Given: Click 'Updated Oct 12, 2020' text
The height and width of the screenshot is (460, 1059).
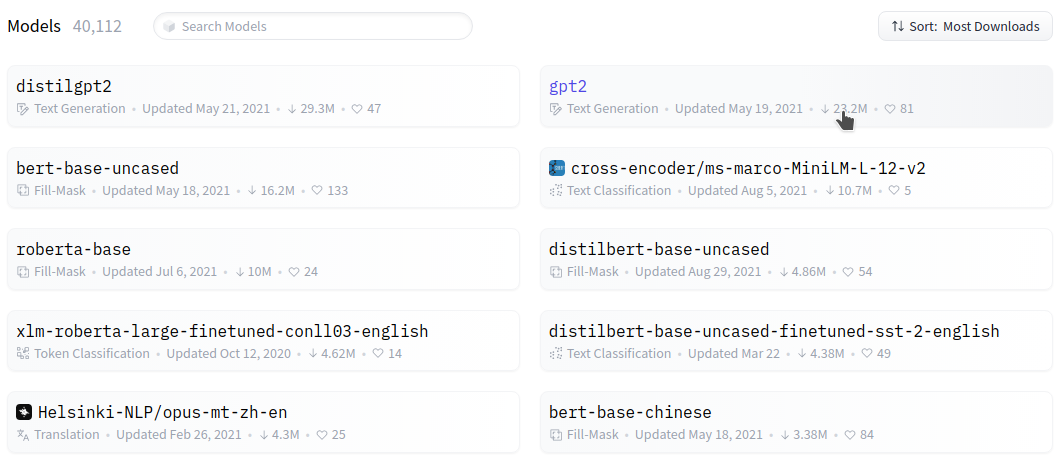Looking at the screenshot, I should (x=229, y=353).
